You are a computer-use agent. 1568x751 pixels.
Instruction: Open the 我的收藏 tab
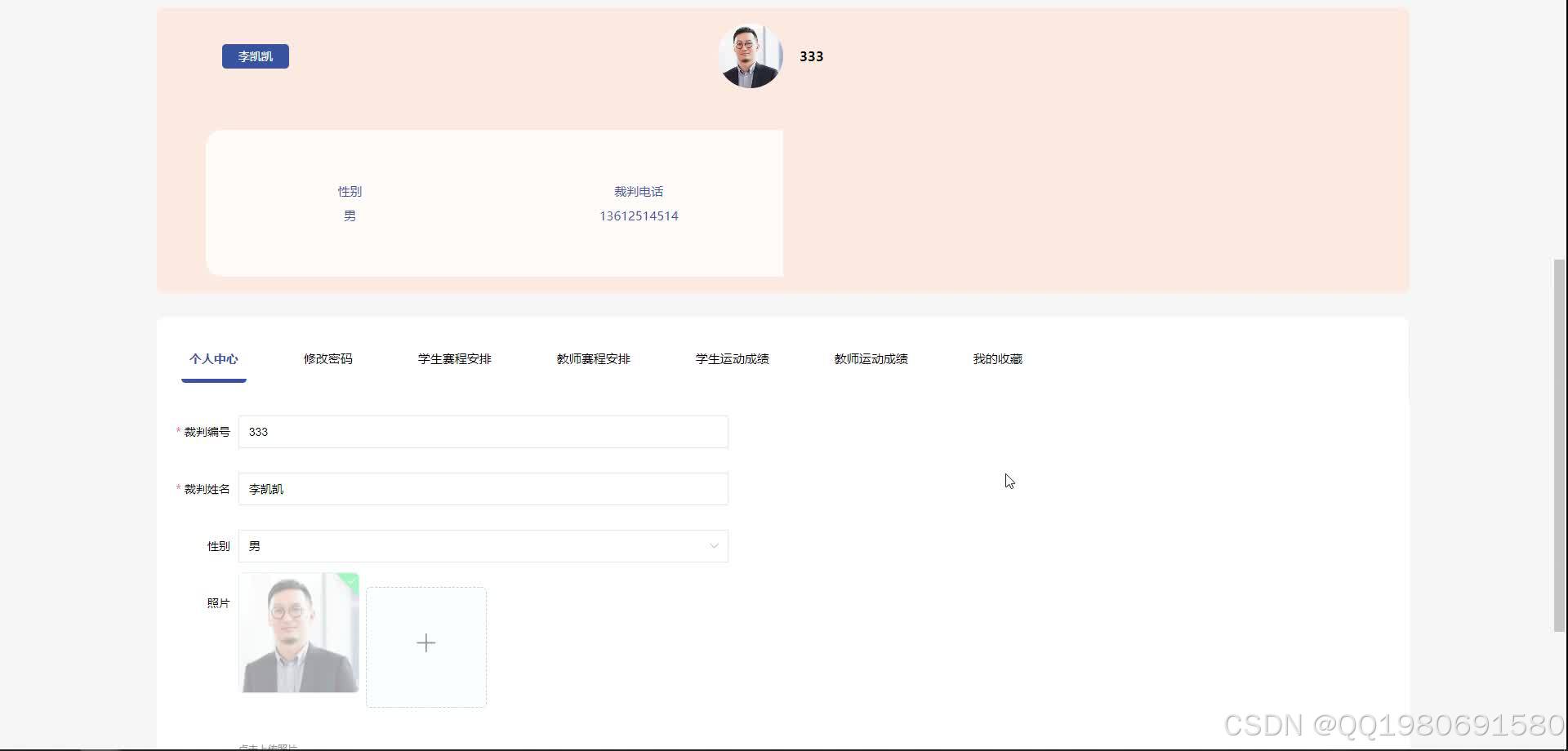pyautogui.click(x=997, y=358)
